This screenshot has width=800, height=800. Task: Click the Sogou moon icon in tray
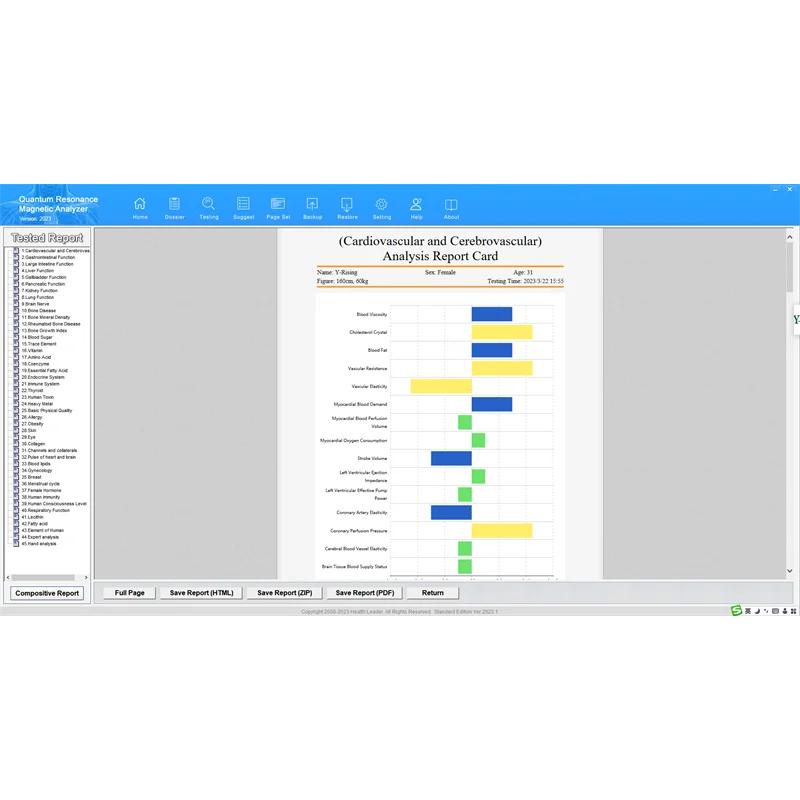757,611
